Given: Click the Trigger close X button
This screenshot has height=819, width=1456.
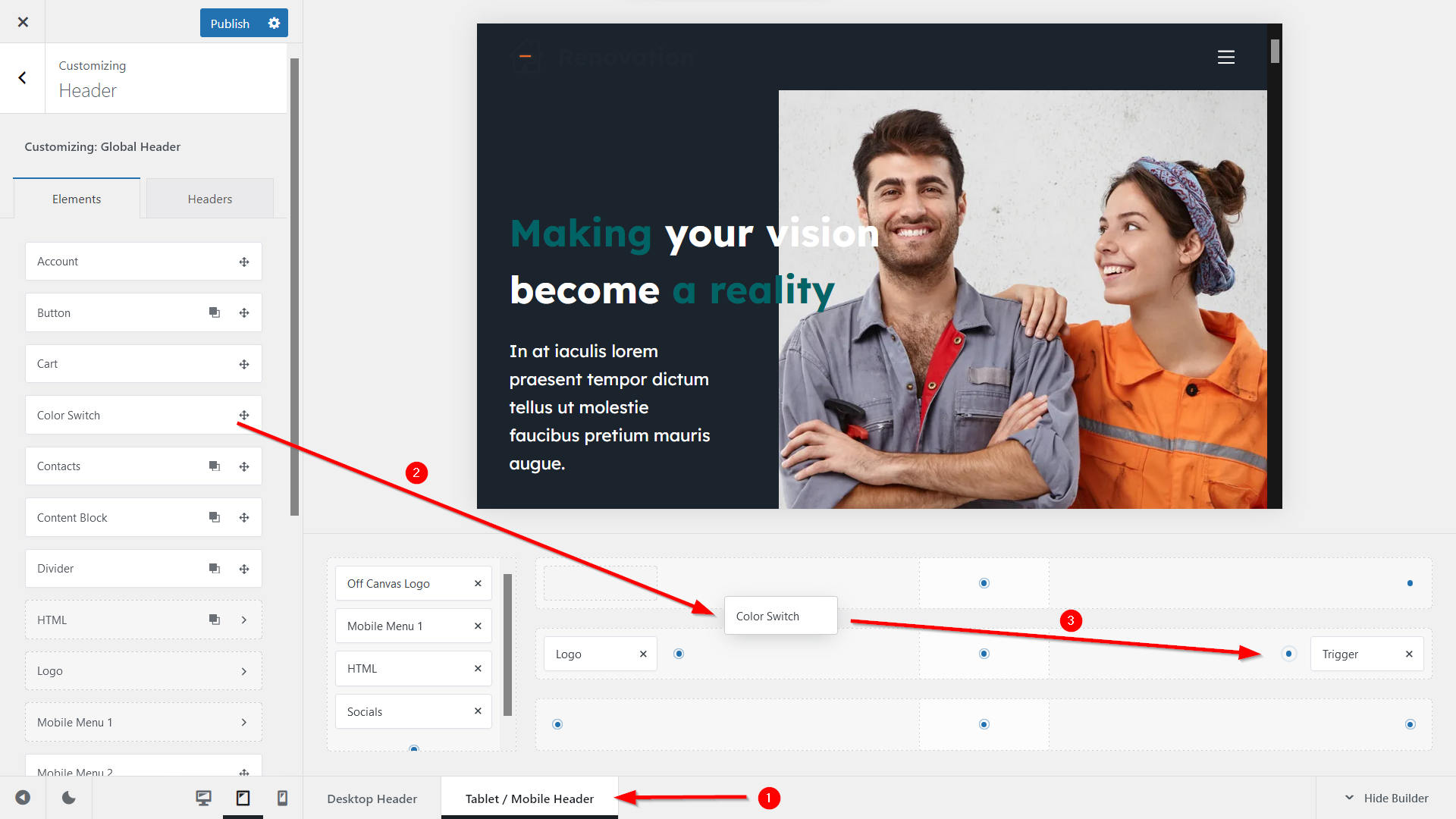Looking at the screenshot, I should coord(1409,654).
